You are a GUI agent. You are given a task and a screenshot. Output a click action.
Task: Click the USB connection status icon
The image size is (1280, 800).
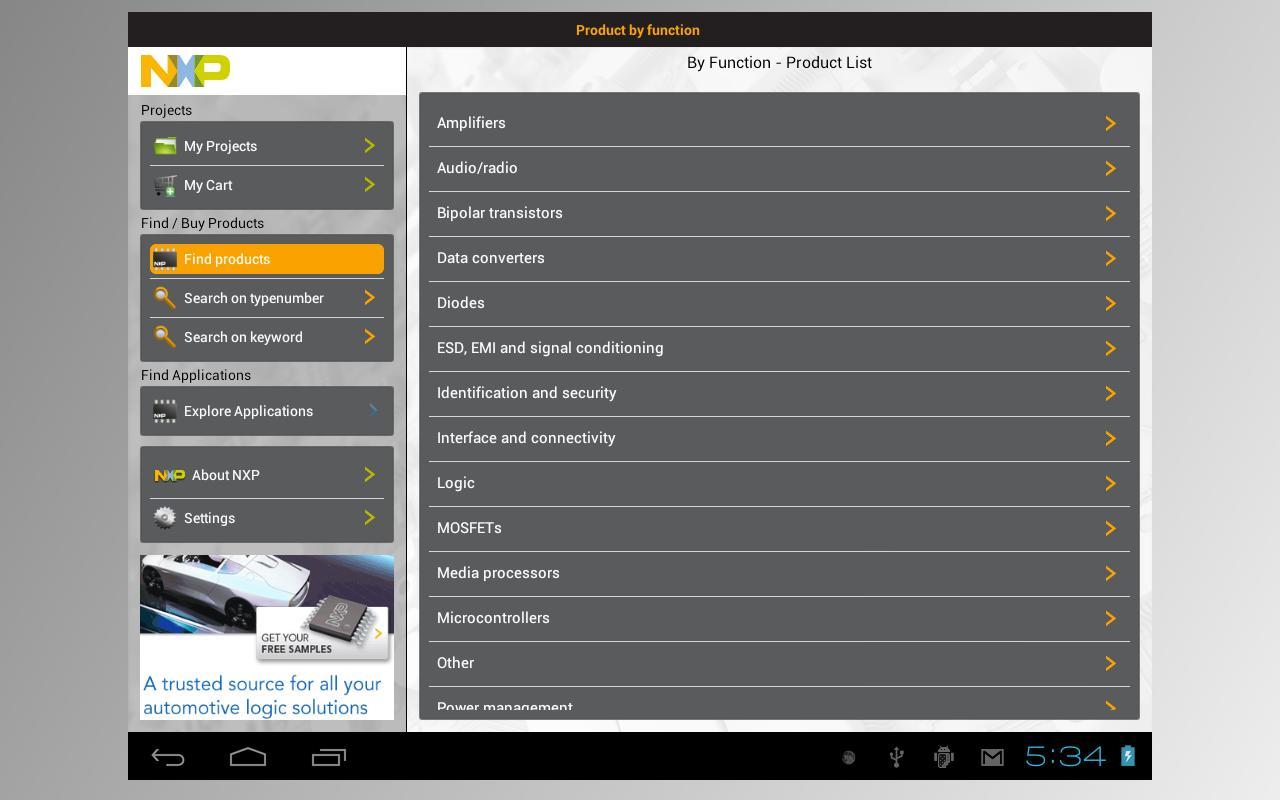[x=895, y=757]
